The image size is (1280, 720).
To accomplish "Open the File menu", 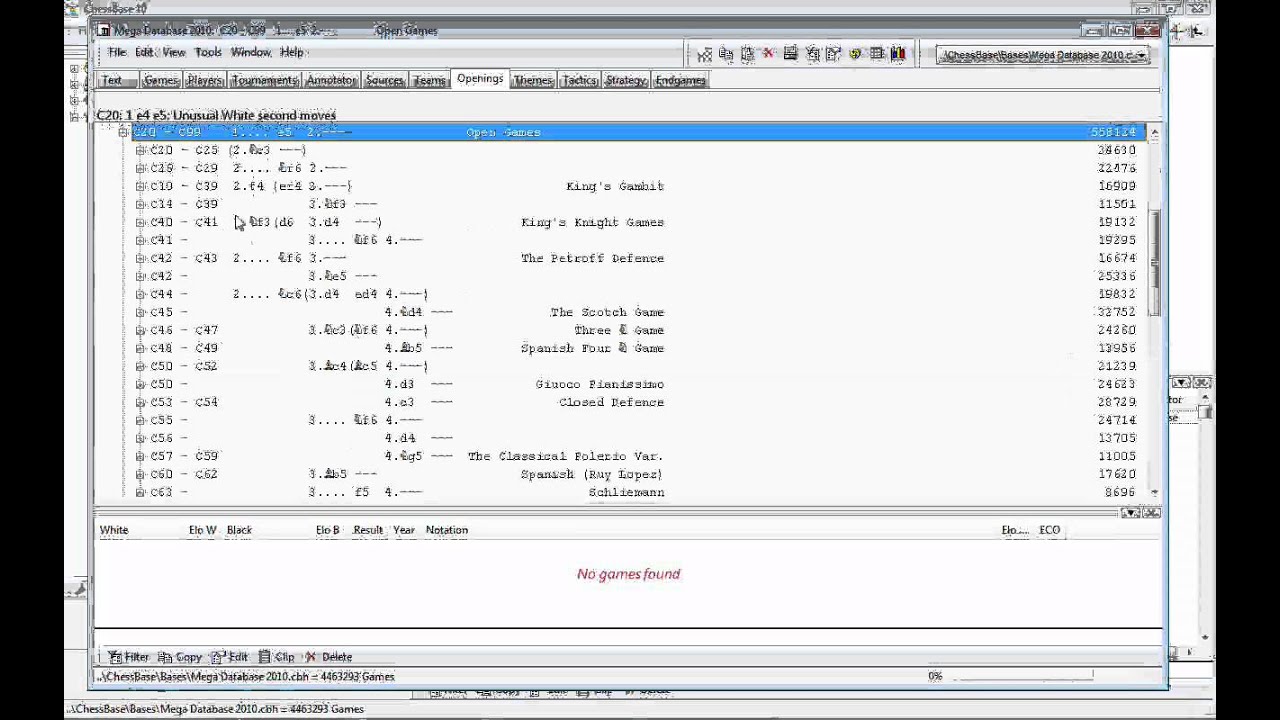I will (x=117, y=52).
